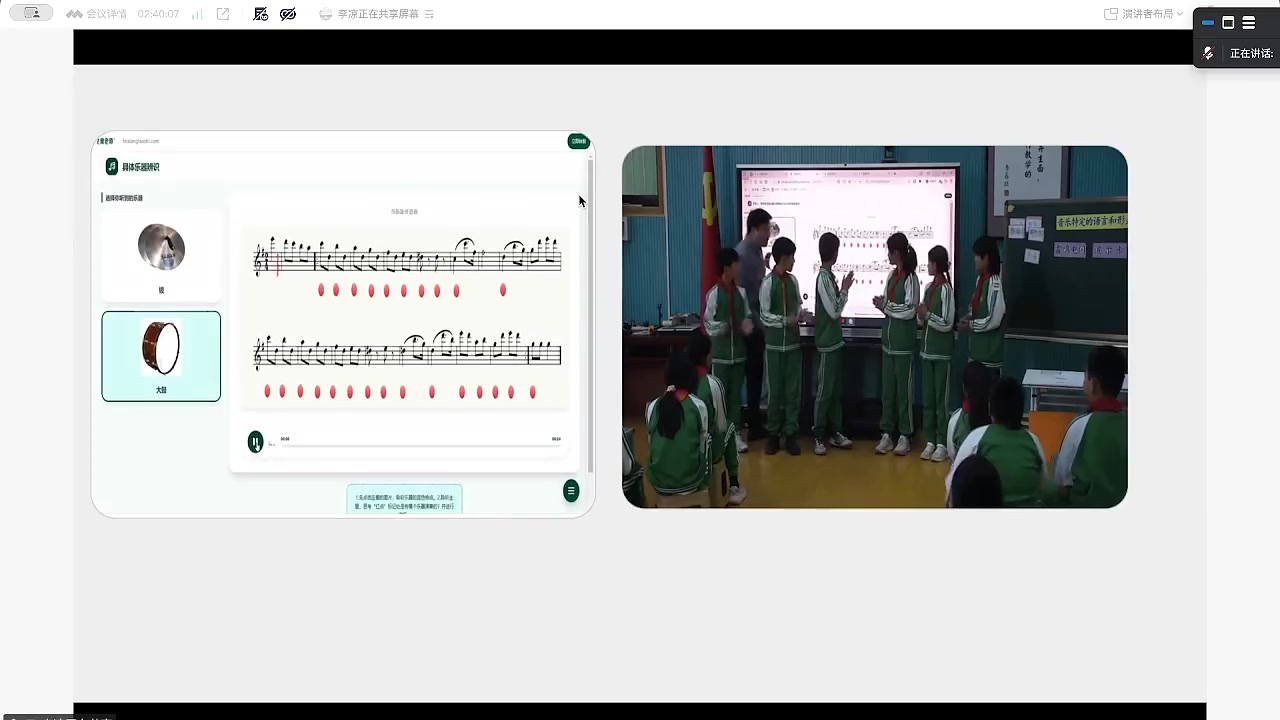This screenshot has height=720, width=1280.
Task: Select the cymbal instrument card
Action: [161, 255]
